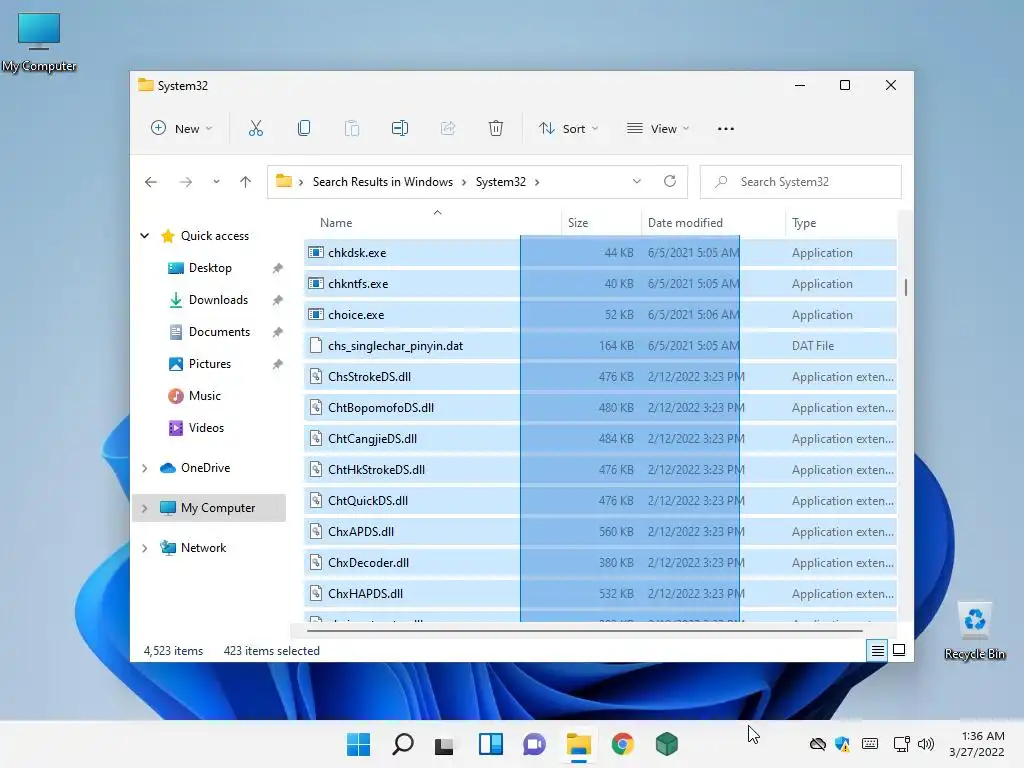Select the choice.exe file
This screenshot has width=1024, height=768.
(x=600, y=315)
